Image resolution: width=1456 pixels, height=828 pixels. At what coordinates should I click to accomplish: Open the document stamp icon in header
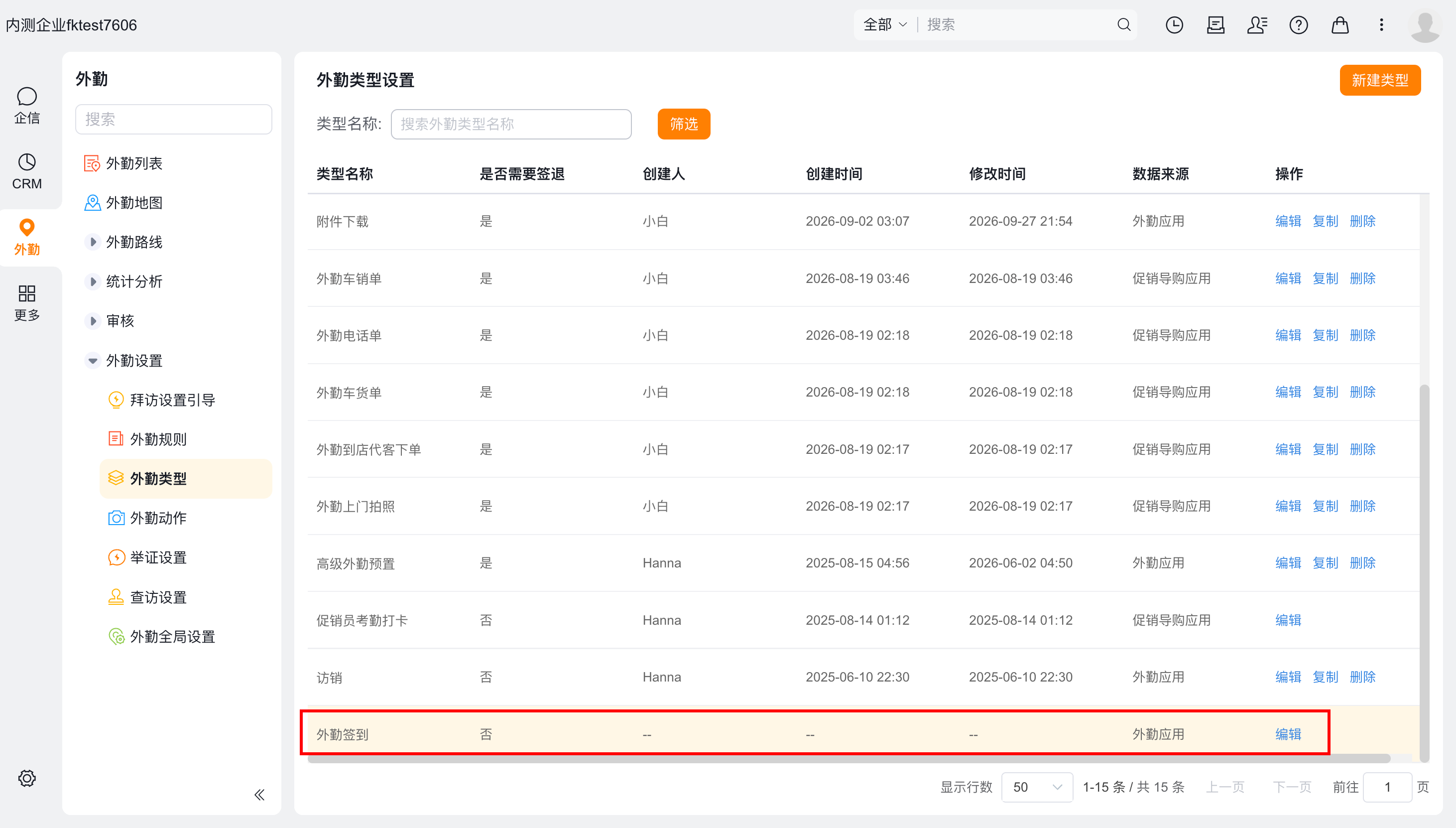click(x=1215, y=24)
